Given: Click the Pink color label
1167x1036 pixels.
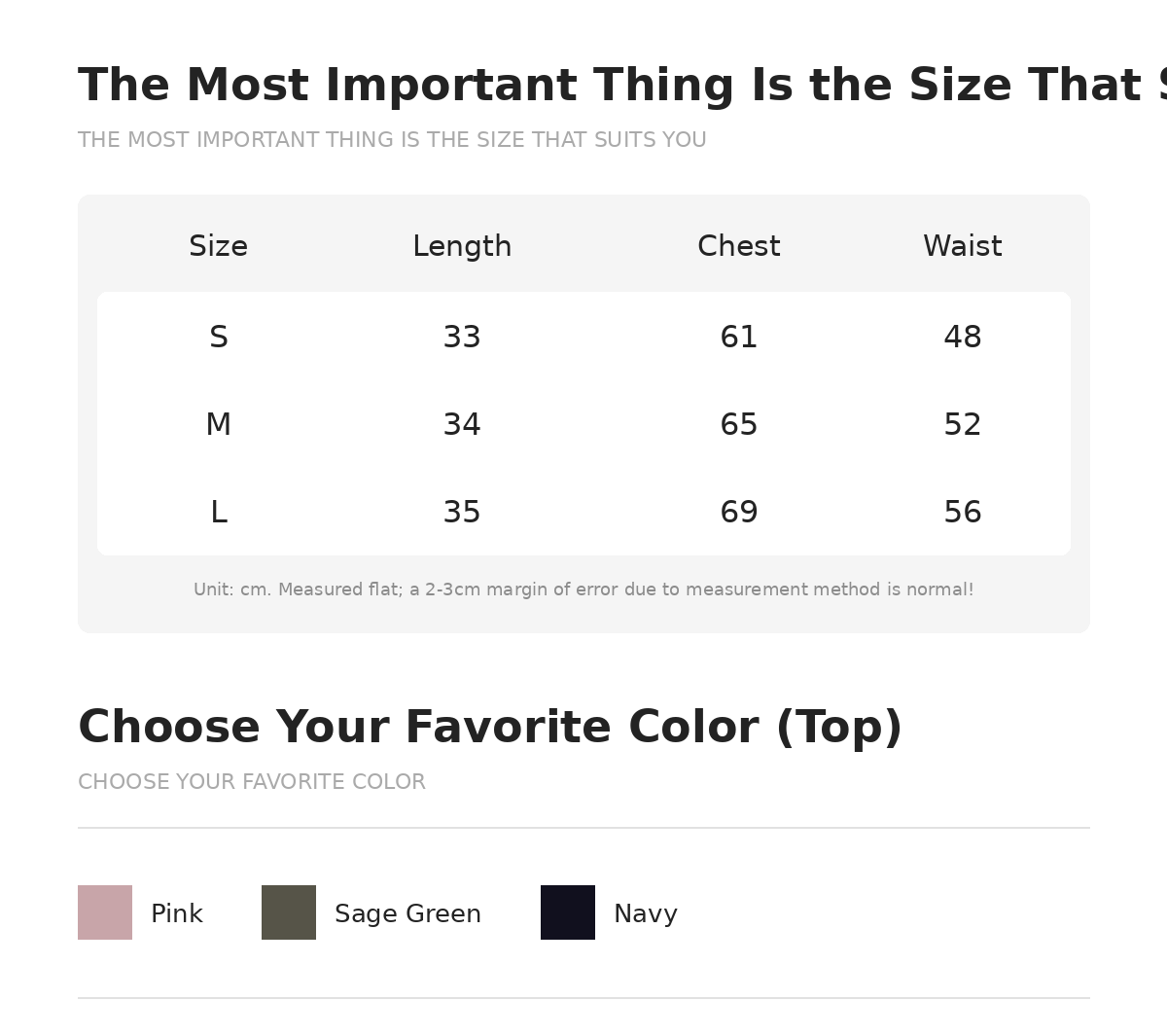Looking at the screenshot, I should (177, 914).
